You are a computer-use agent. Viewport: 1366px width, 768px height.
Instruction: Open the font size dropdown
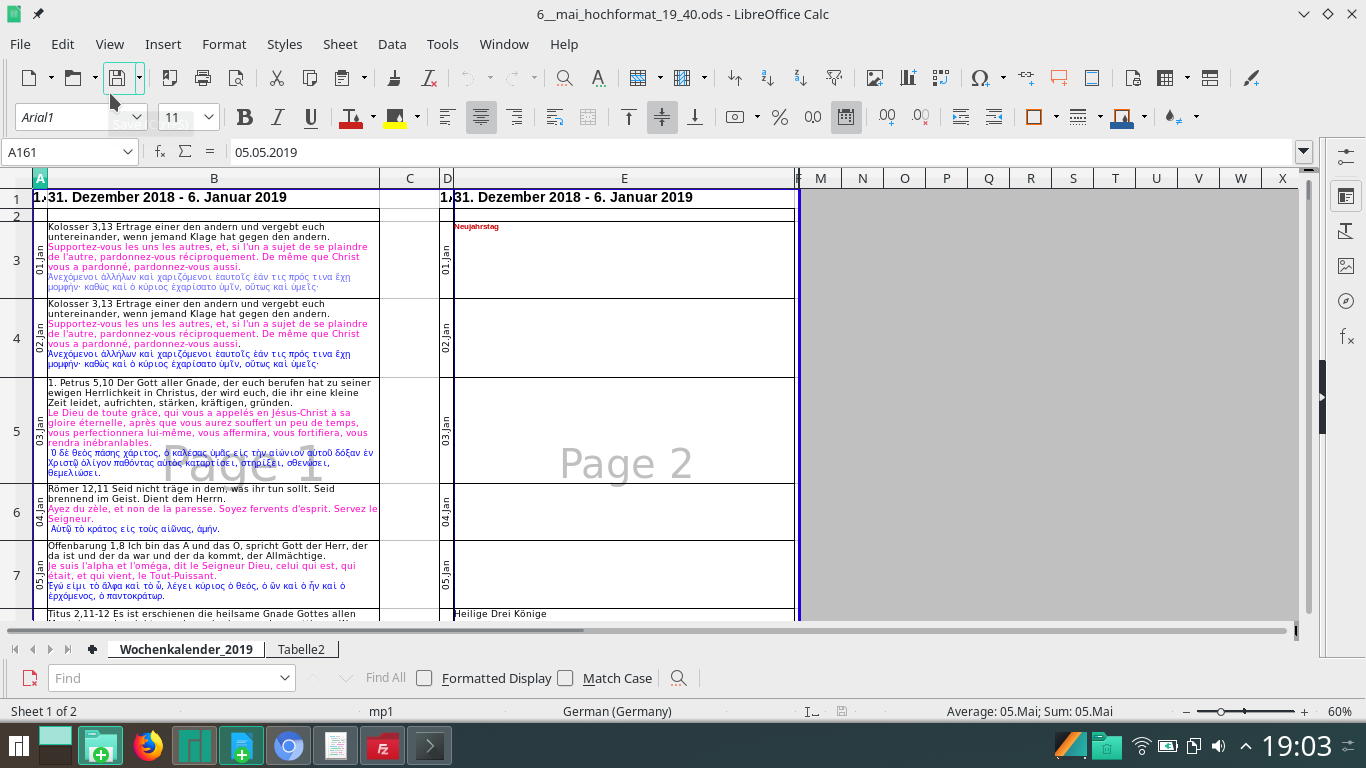pos(209,117)
